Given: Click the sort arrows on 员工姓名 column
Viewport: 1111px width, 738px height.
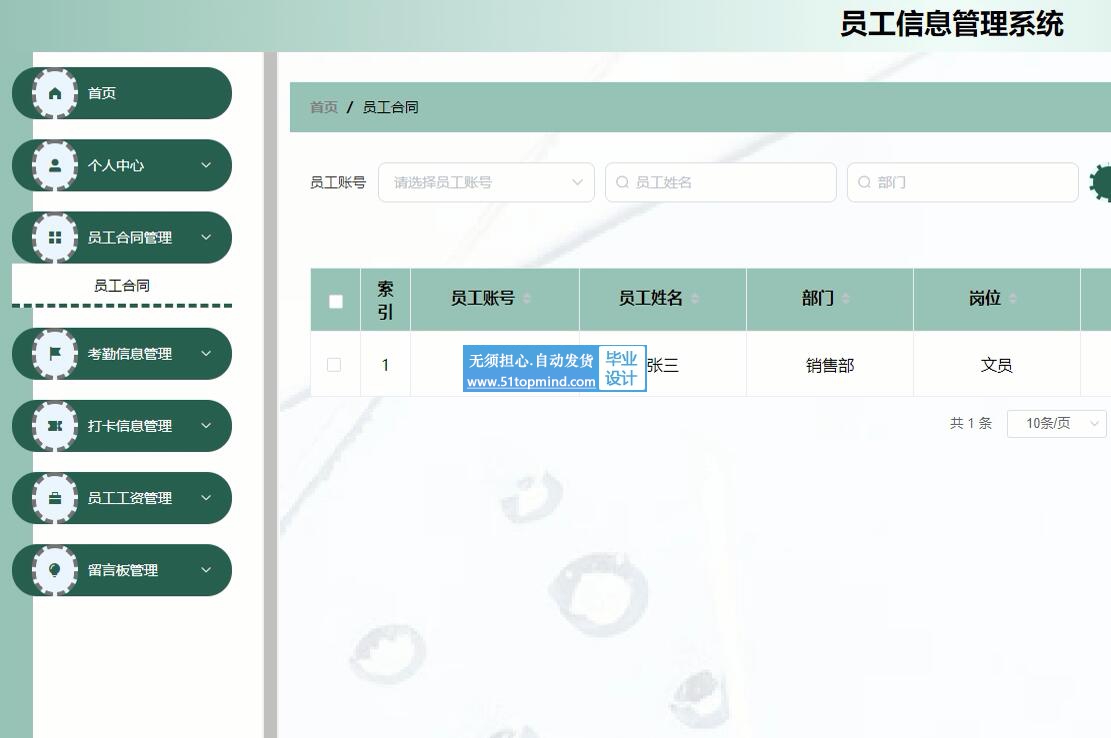Looking at the screenshot, I should 694,299.
